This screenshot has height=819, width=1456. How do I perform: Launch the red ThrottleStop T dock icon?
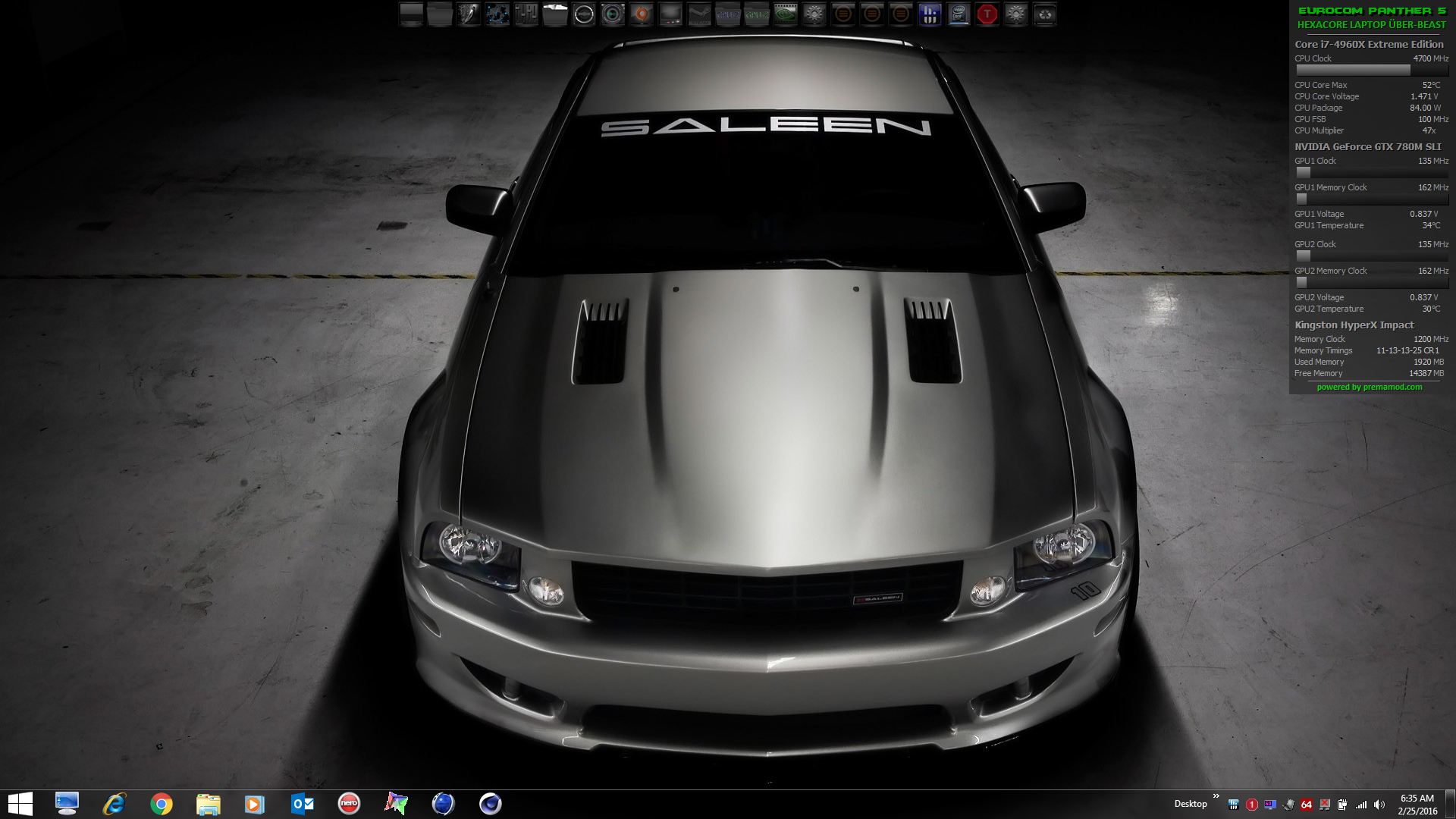987,14
